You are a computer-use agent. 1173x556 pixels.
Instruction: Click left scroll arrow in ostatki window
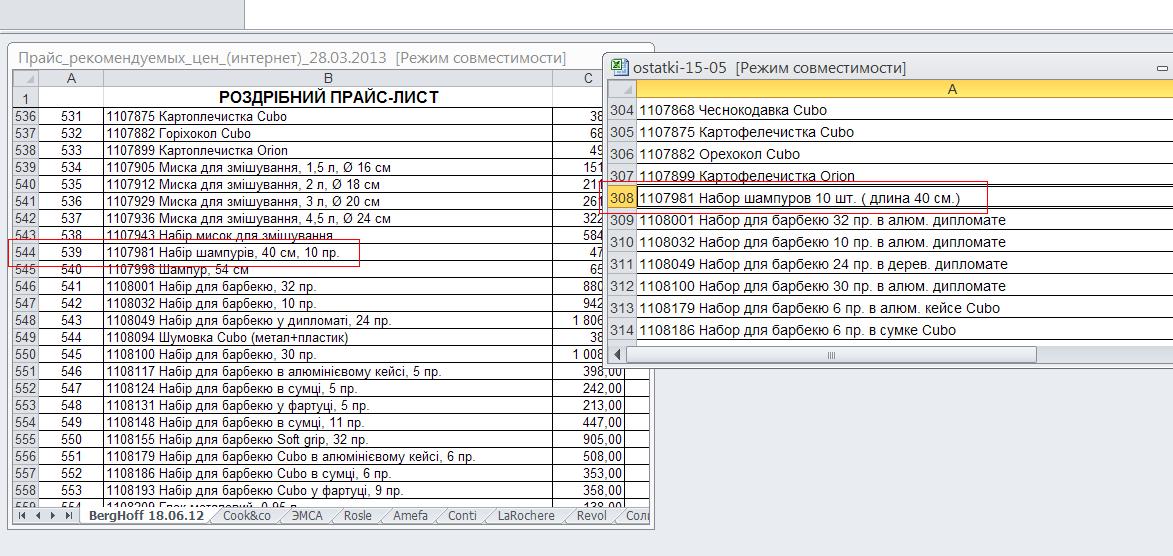click(617, 355)
